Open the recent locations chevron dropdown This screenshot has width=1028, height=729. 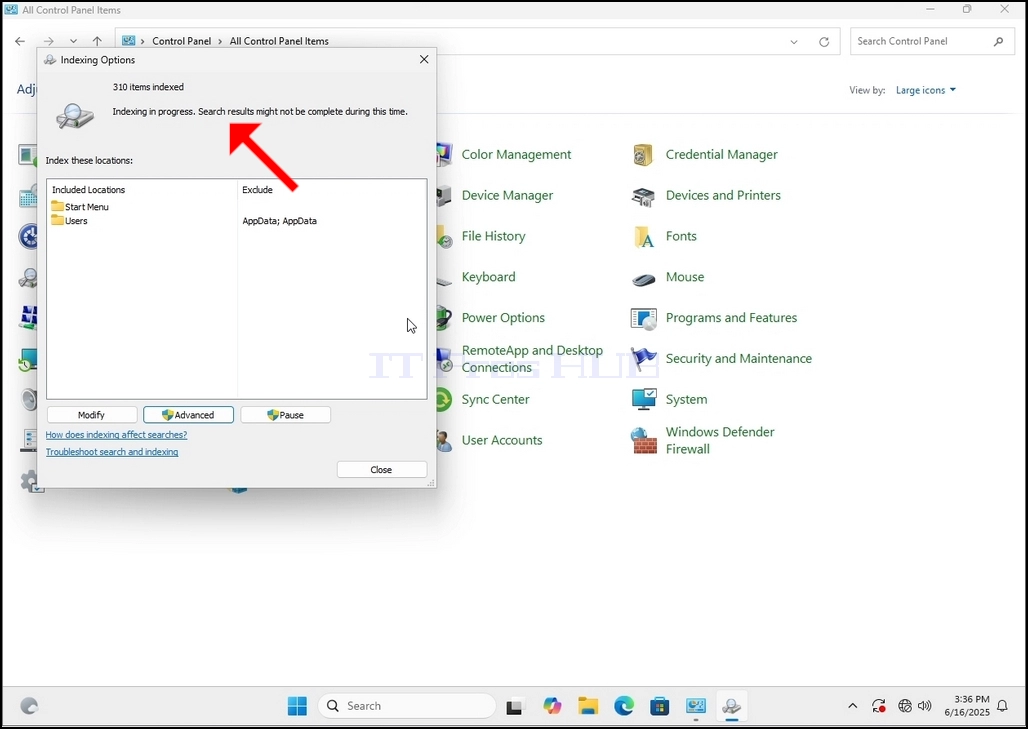pos(73,41)
